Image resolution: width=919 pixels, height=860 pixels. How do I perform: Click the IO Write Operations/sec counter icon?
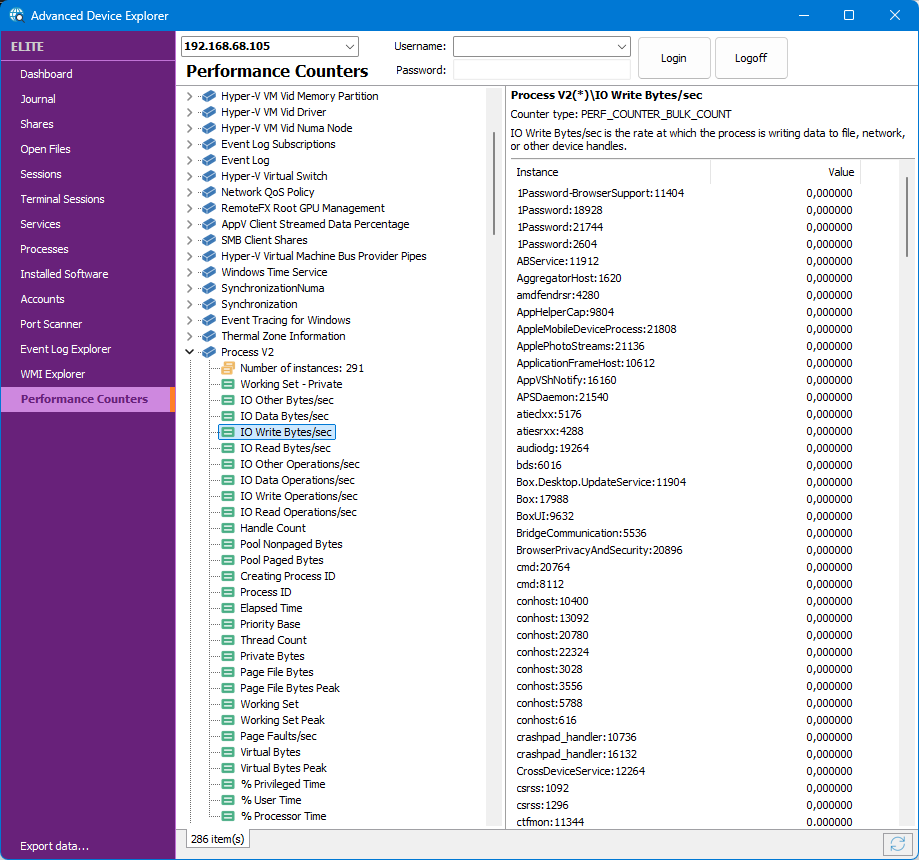228,496
